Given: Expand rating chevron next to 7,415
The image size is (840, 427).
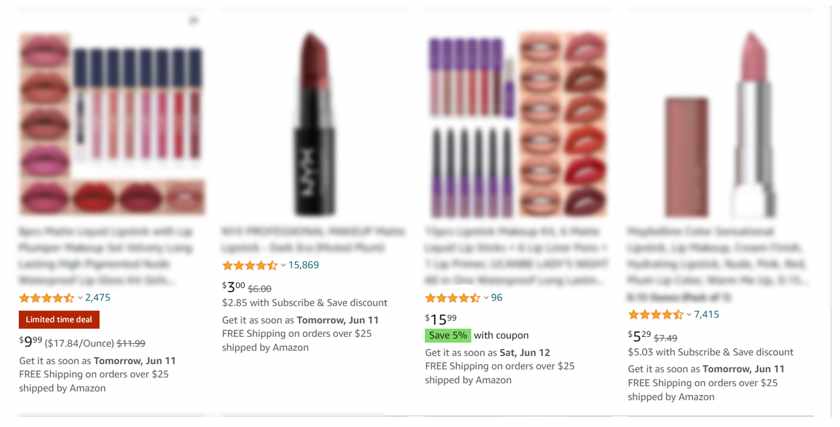Looking at the screenshot, I should click(689, 314).
